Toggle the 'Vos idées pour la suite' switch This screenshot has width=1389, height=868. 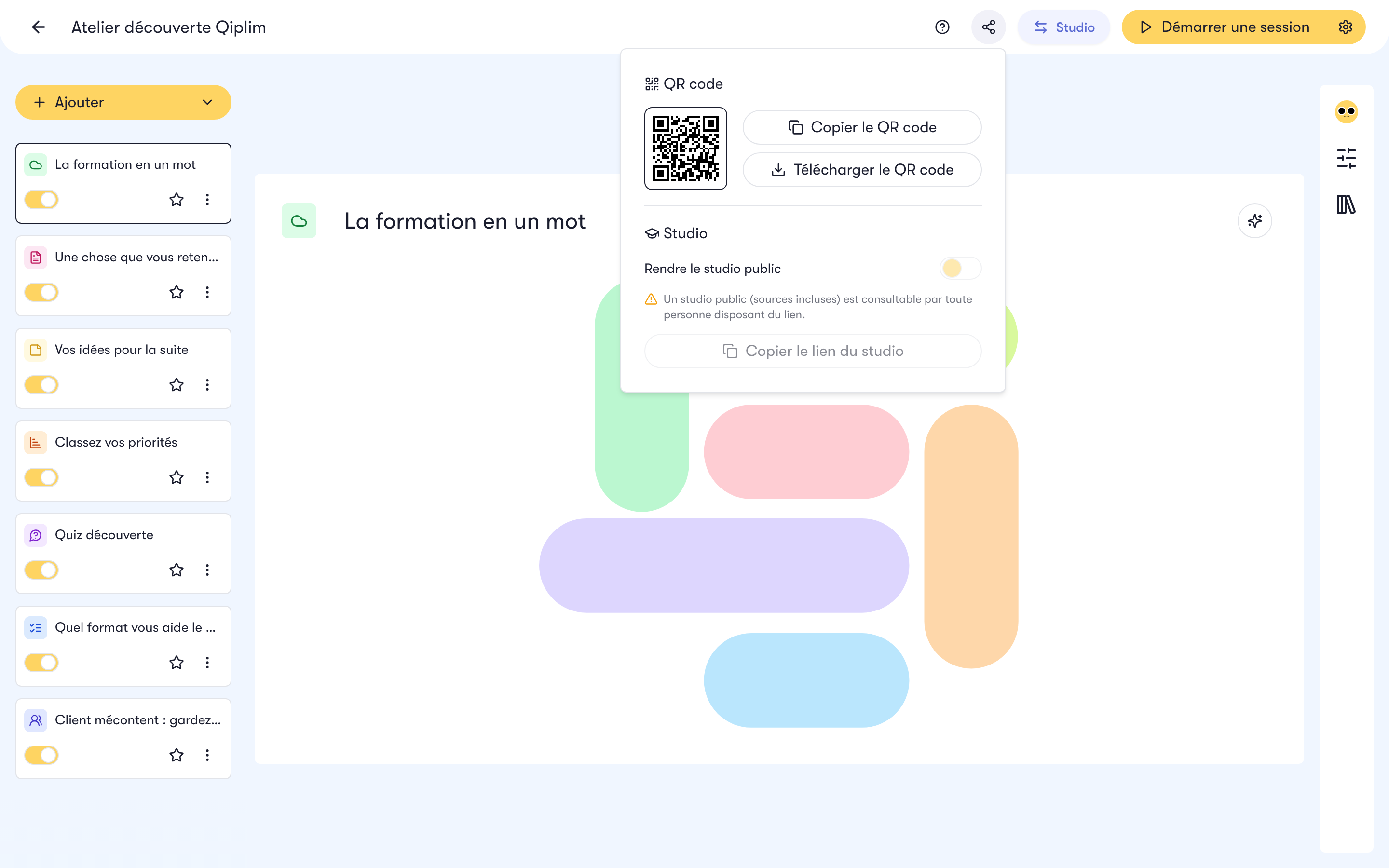(x=41, y=385)
